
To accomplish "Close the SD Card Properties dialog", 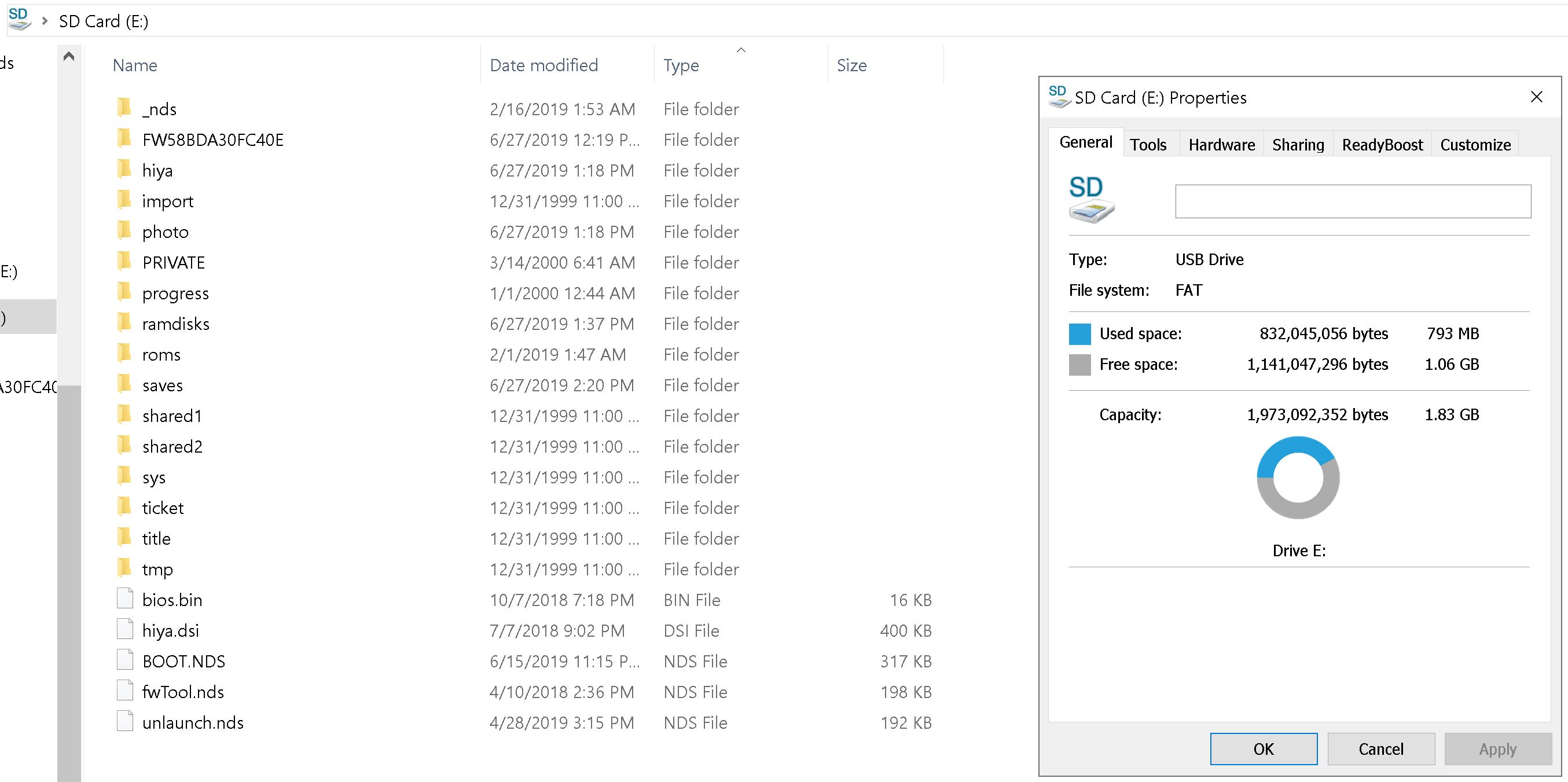I will [x=1536, y=97].
